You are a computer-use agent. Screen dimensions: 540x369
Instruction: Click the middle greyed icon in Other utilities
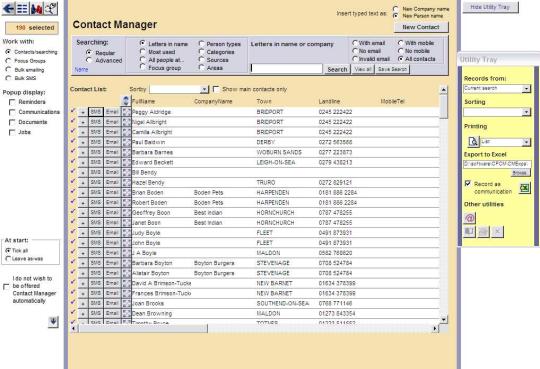(483, 232)
